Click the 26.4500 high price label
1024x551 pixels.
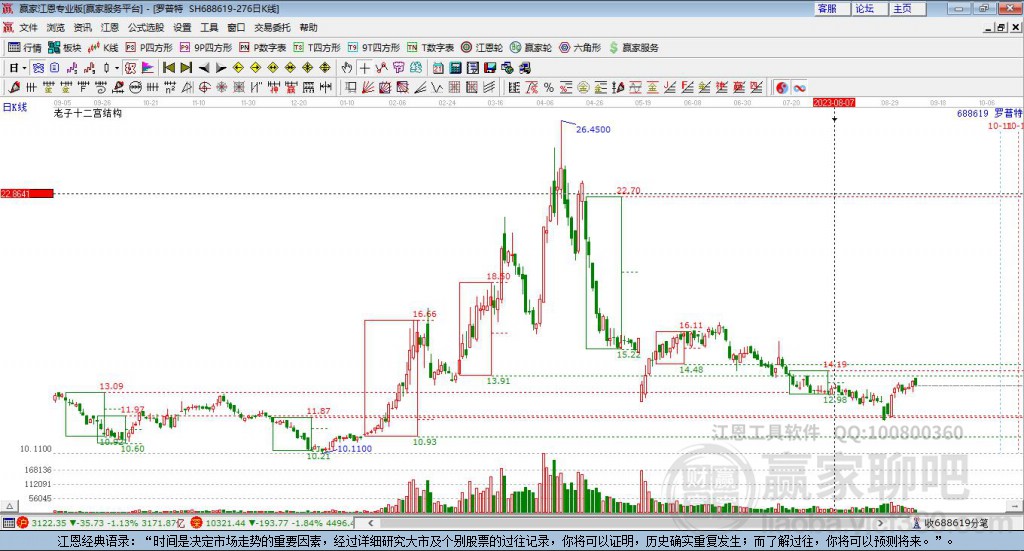pyautogui.click(x=593, y=129)
